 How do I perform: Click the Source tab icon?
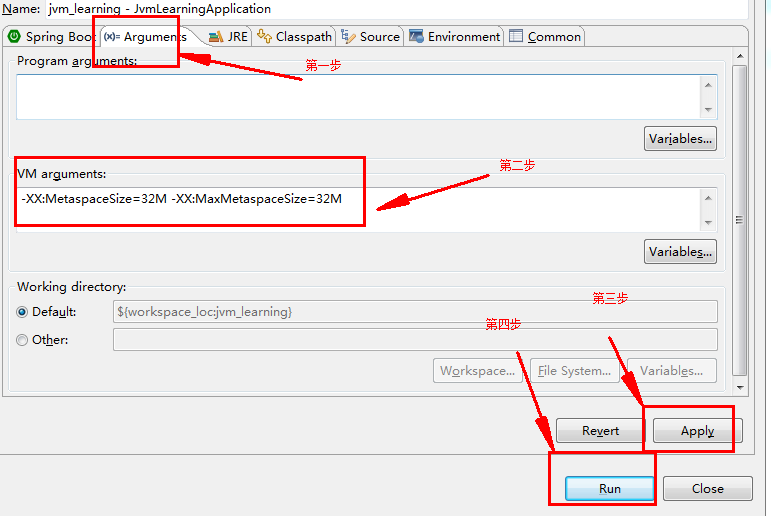tap(348, 36)
